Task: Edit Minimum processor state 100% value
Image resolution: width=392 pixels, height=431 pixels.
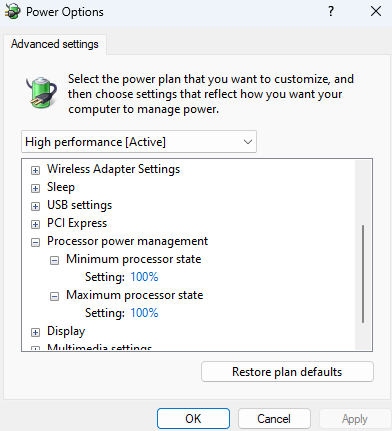Action: point(144,277)
